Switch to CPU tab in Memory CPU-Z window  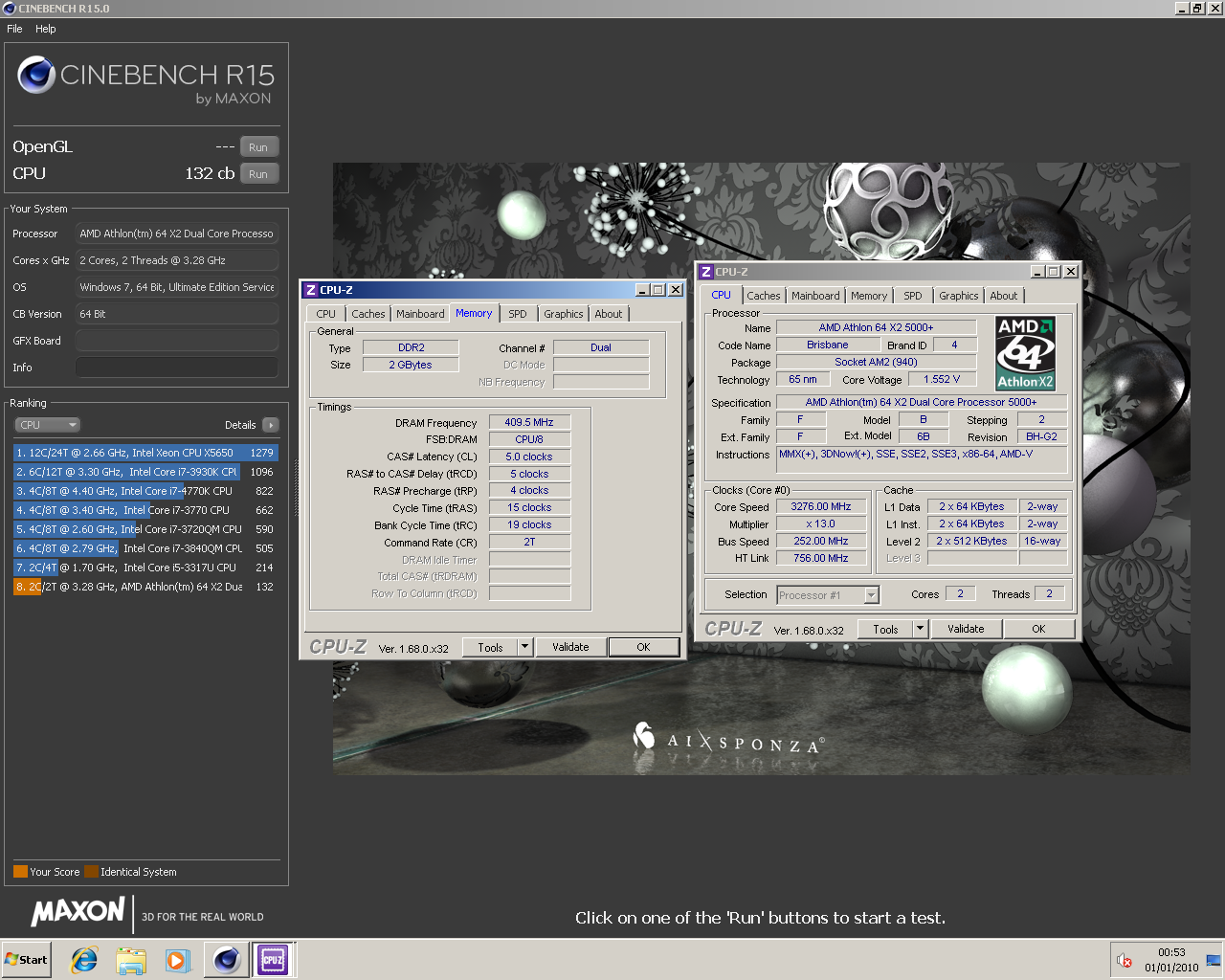point(326,314)
